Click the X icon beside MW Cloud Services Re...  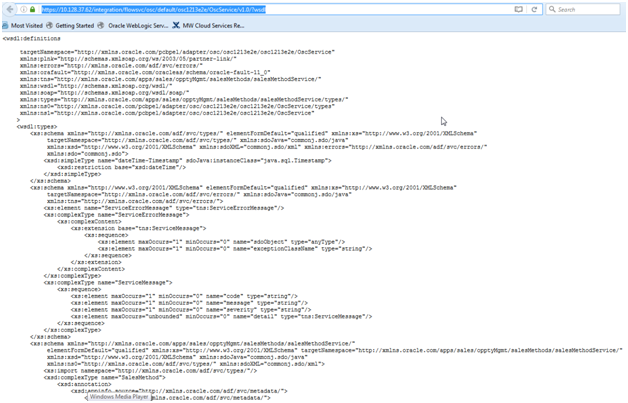click(x=176, y=26)
